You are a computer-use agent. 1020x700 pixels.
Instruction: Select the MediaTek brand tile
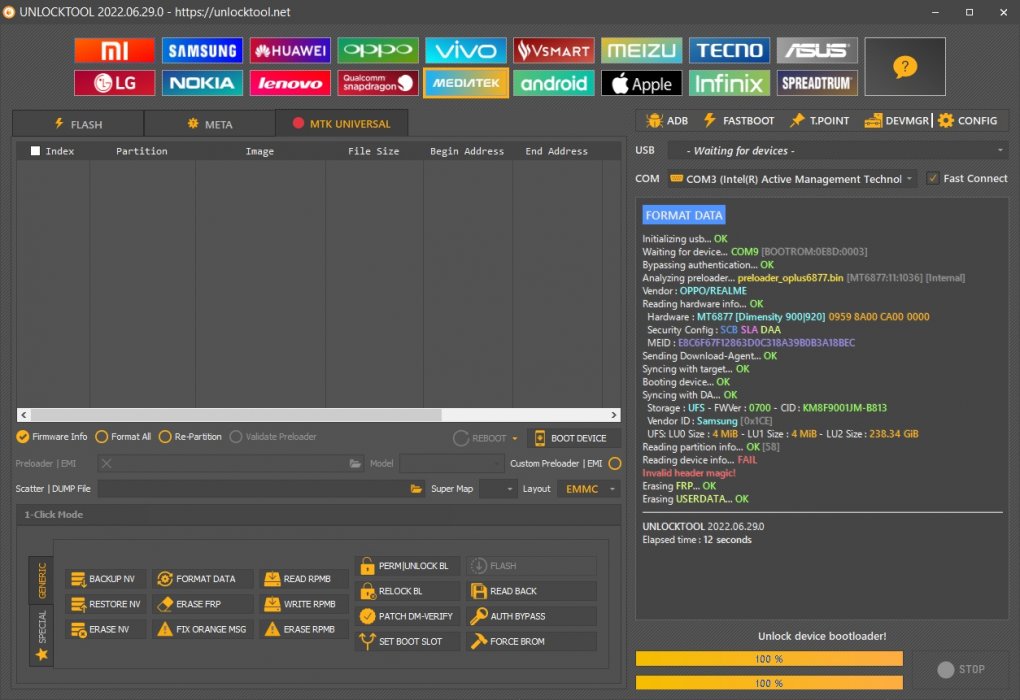pyautogui.click(x=466, y=83)
